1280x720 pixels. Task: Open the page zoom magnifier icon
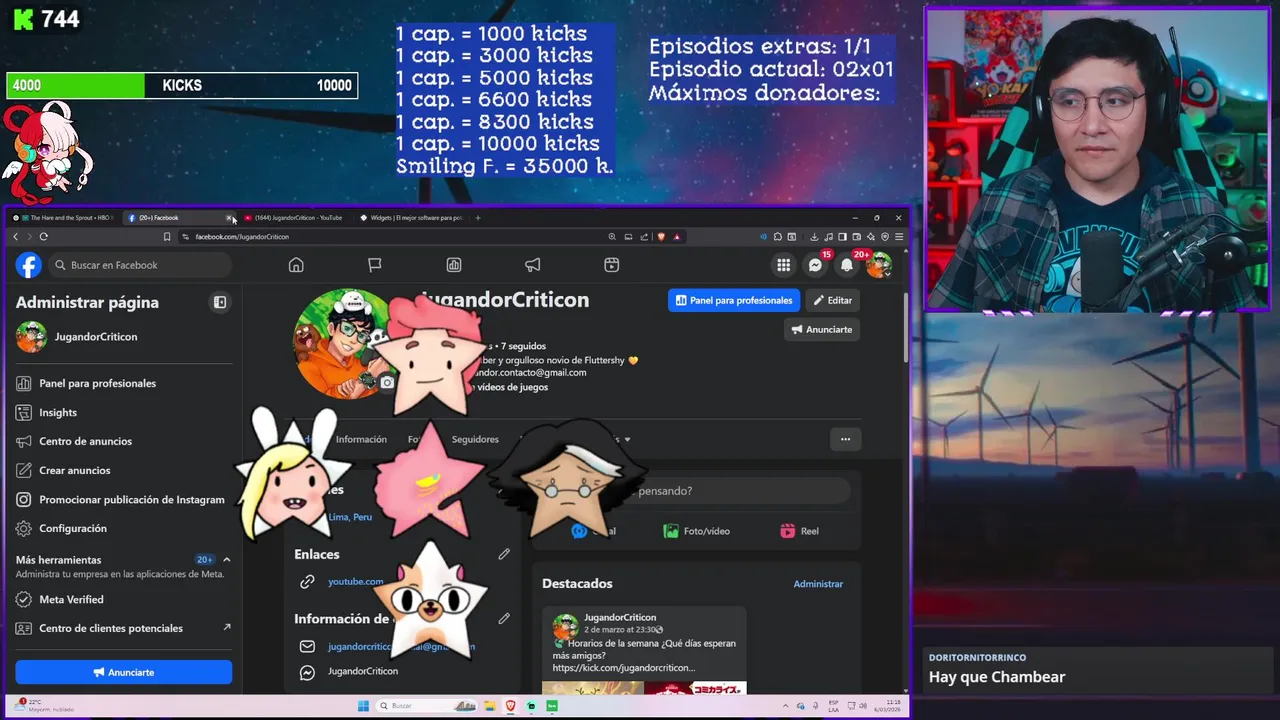[x=612, y=237]
